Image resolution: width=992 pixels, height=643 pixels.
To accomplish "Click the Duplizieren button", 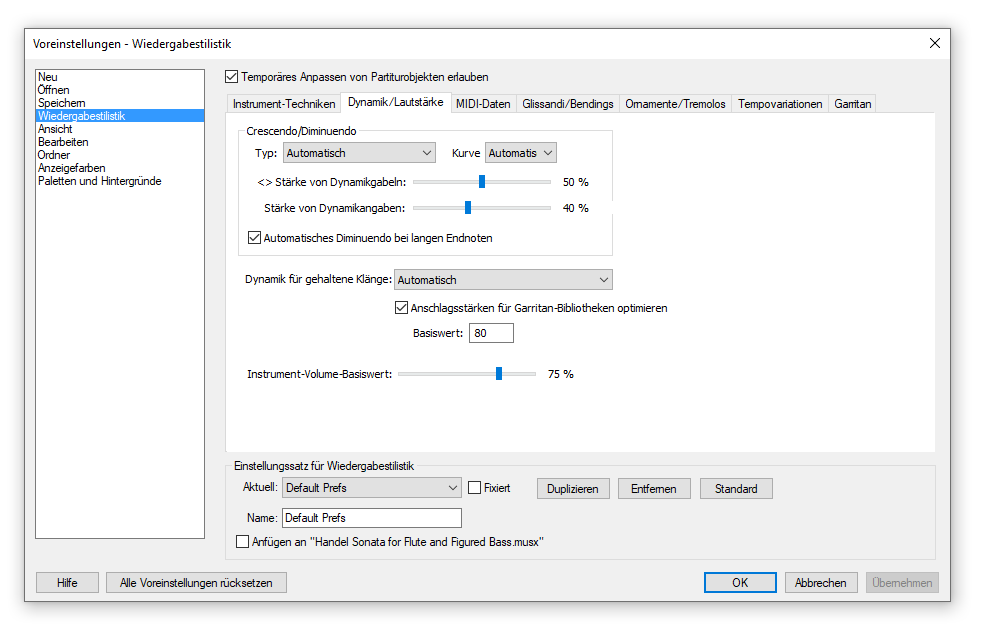I will tap(573, 489).
